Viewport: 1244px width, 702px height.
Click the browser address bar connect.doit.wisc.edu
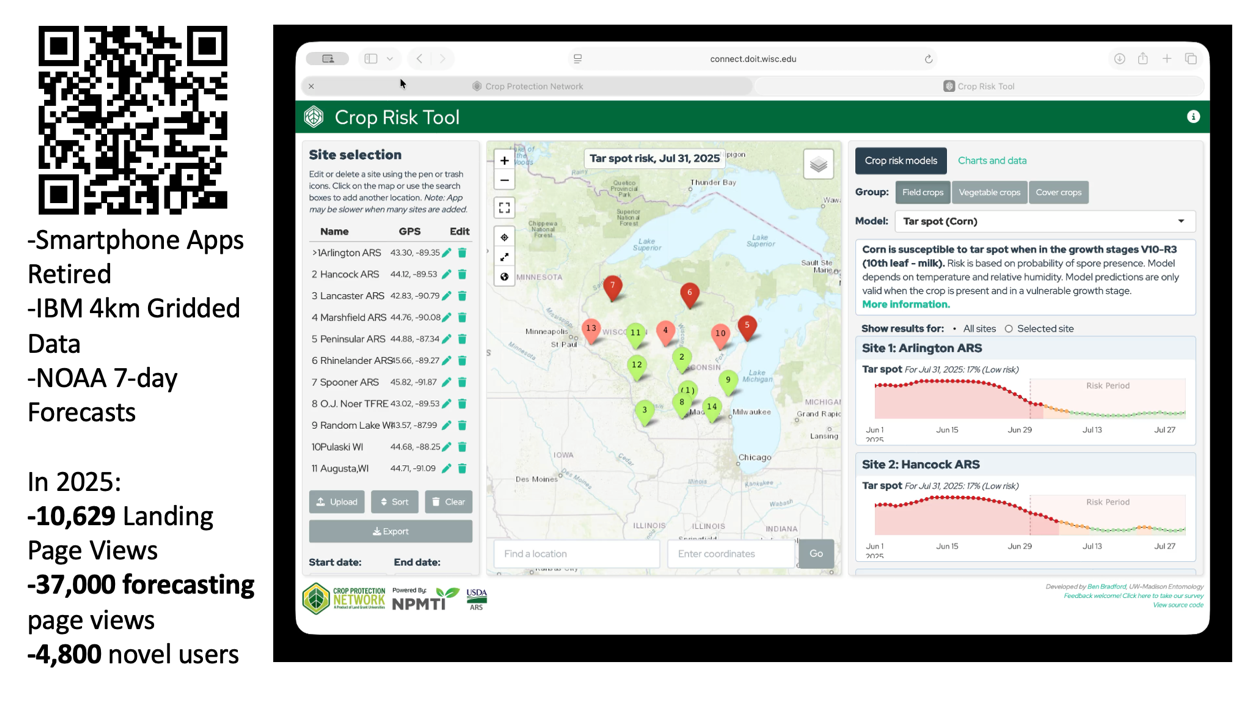tap(753, 59)
